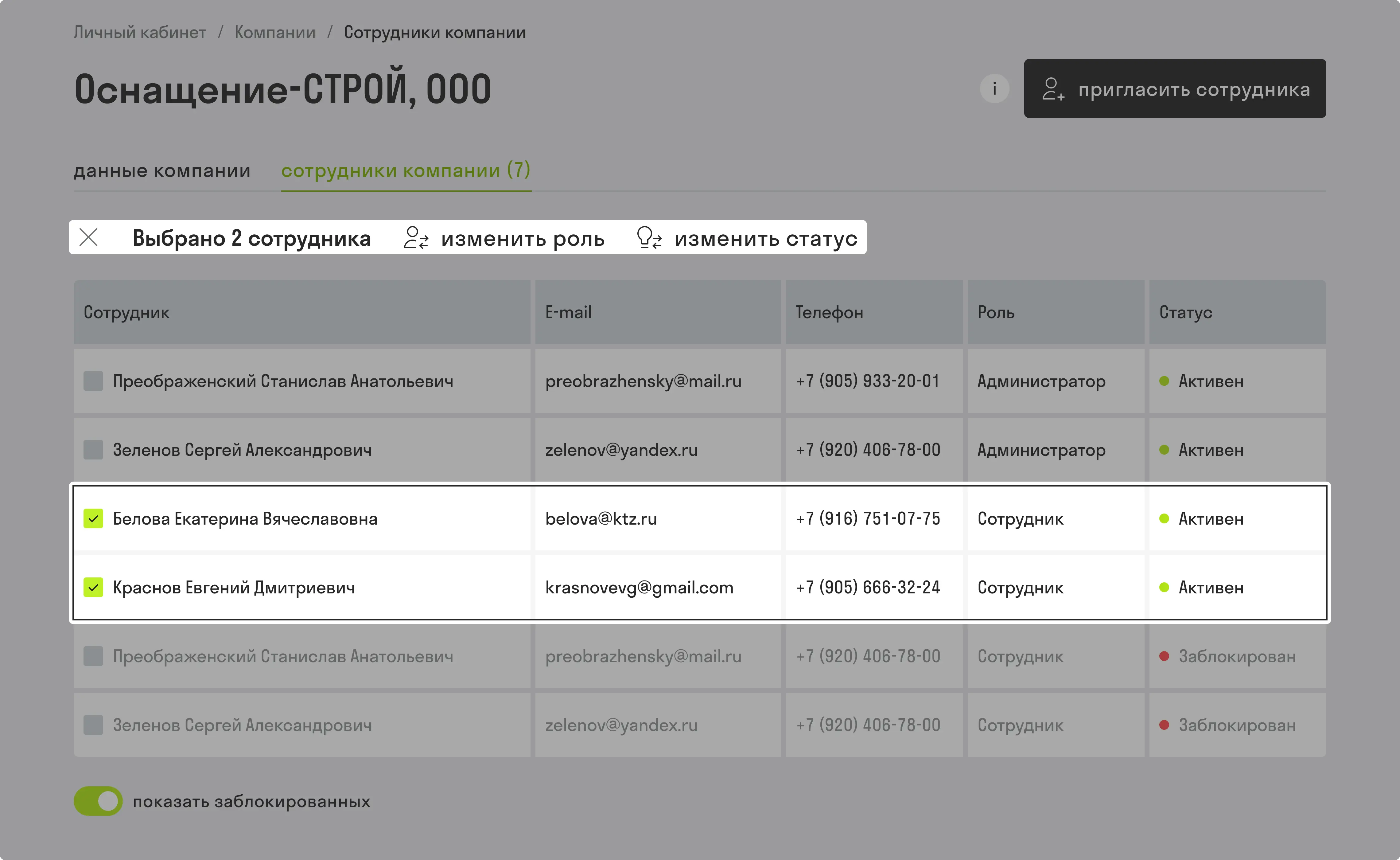This screenshot has width=1400, height=860.
Task: Click the change status lightbulb icon
Action: point(649,238)
